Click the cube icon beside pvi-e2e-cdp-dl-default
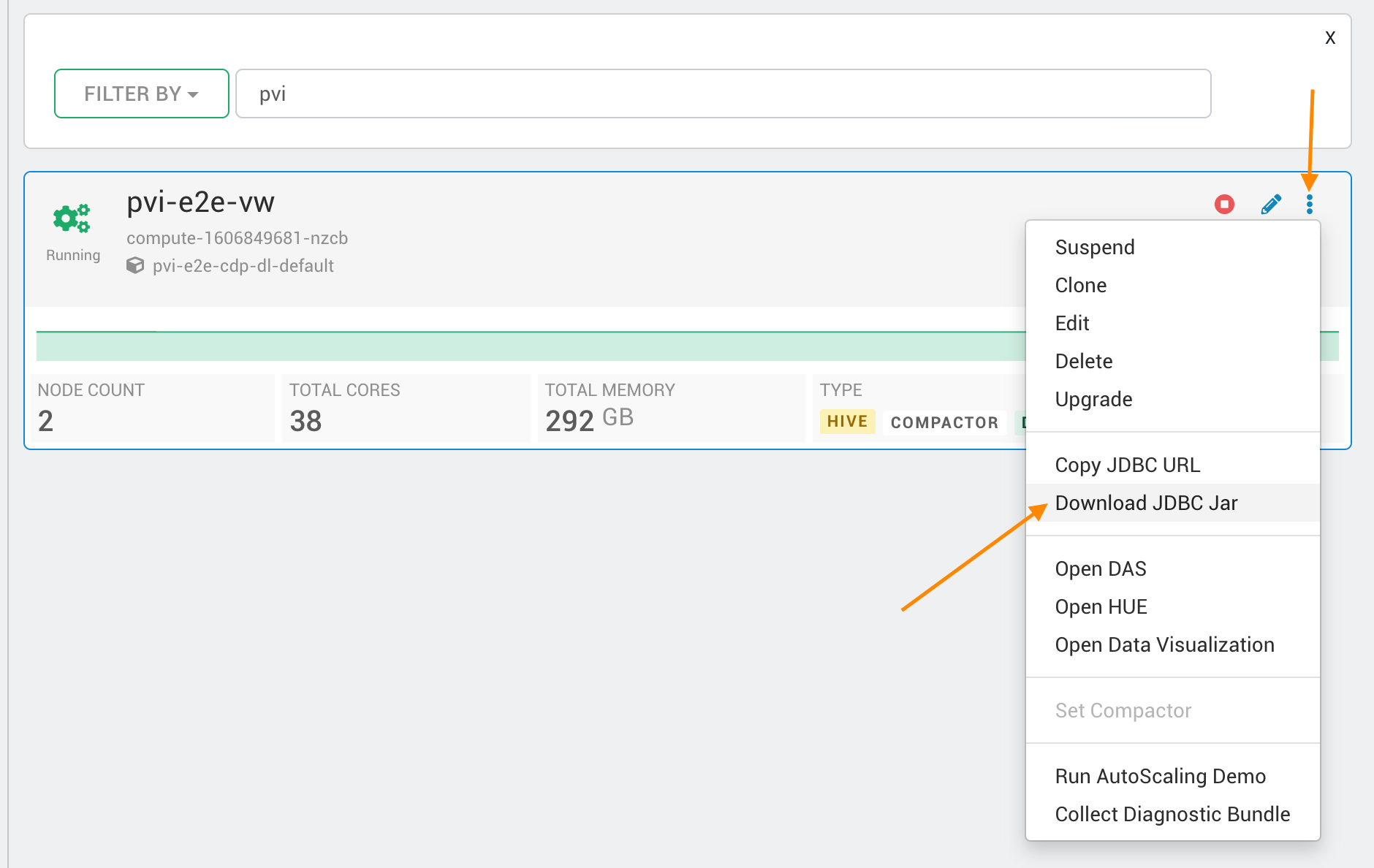The image size is (1374, 868). (135, 265)
